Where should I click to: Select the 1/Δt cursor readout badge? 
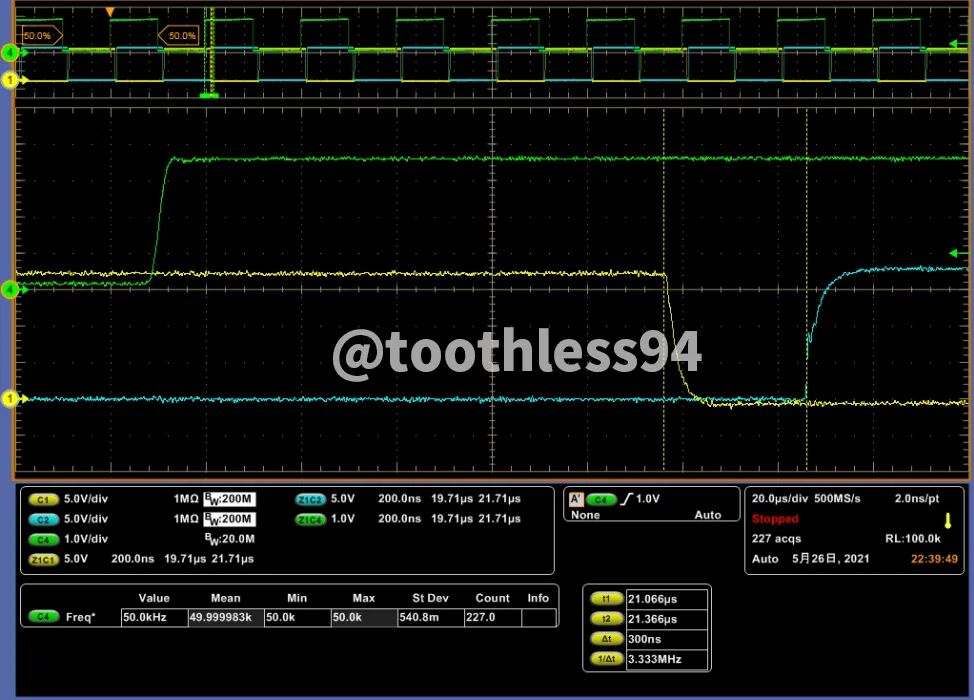[x=607, y=659]
